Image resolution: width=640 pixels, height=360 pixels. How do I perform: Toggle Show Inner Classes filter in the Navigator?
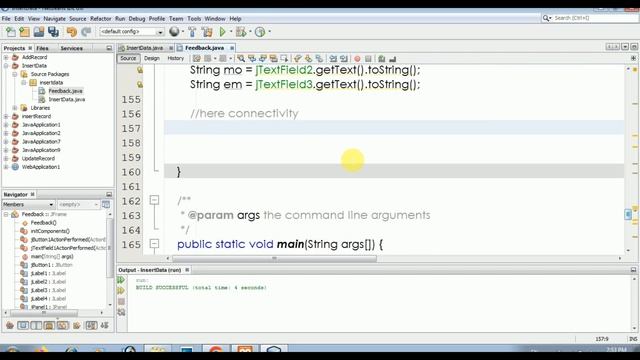(62, 325)
